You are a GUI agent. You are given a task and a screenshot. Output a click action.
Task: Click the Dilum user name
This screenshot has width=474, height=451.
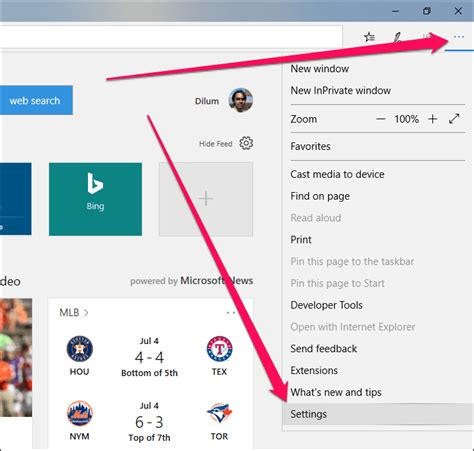click(207, 101)
